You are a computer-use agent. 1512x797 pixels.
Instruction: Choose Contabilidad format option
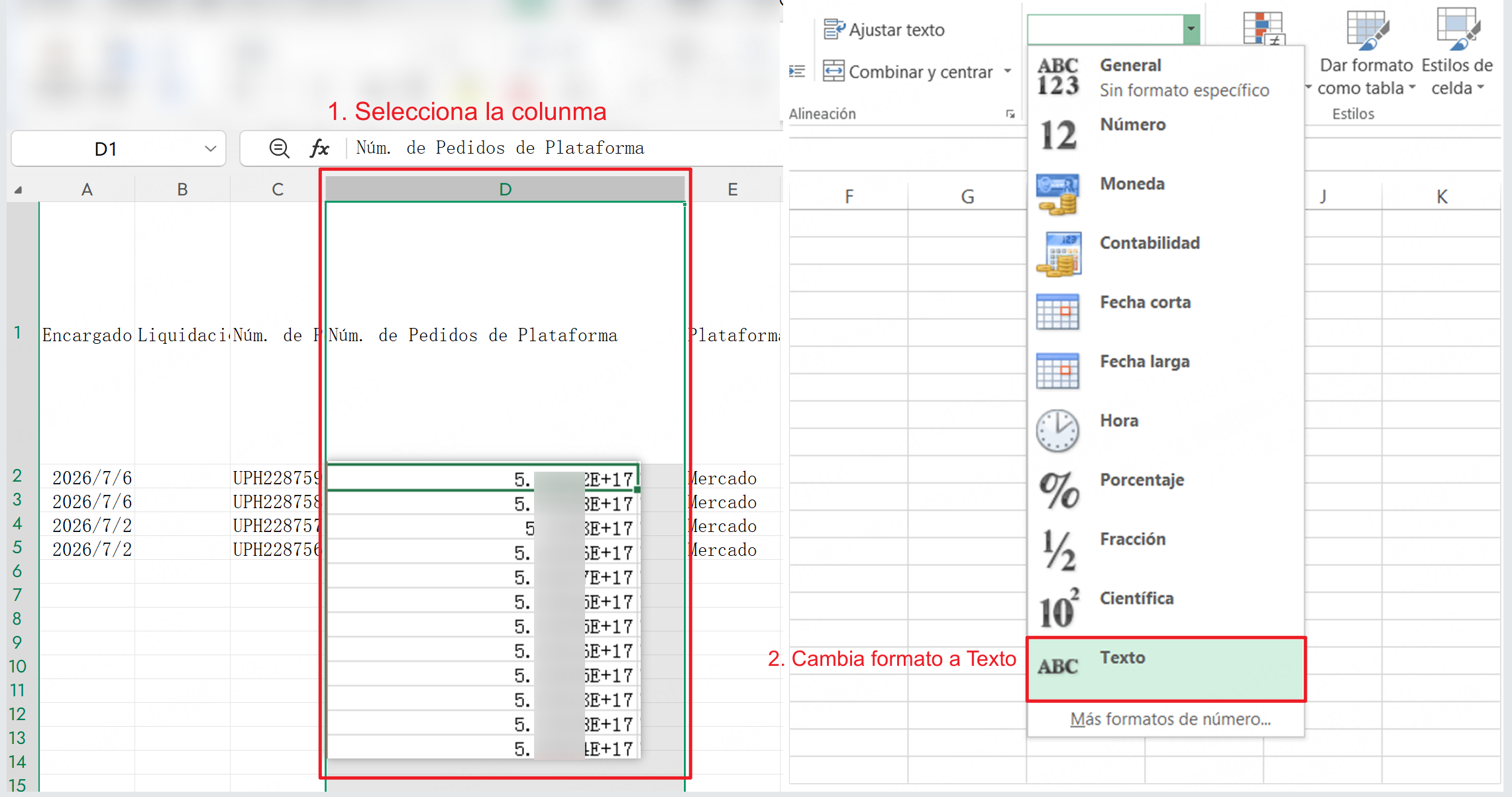(1166, 254)
